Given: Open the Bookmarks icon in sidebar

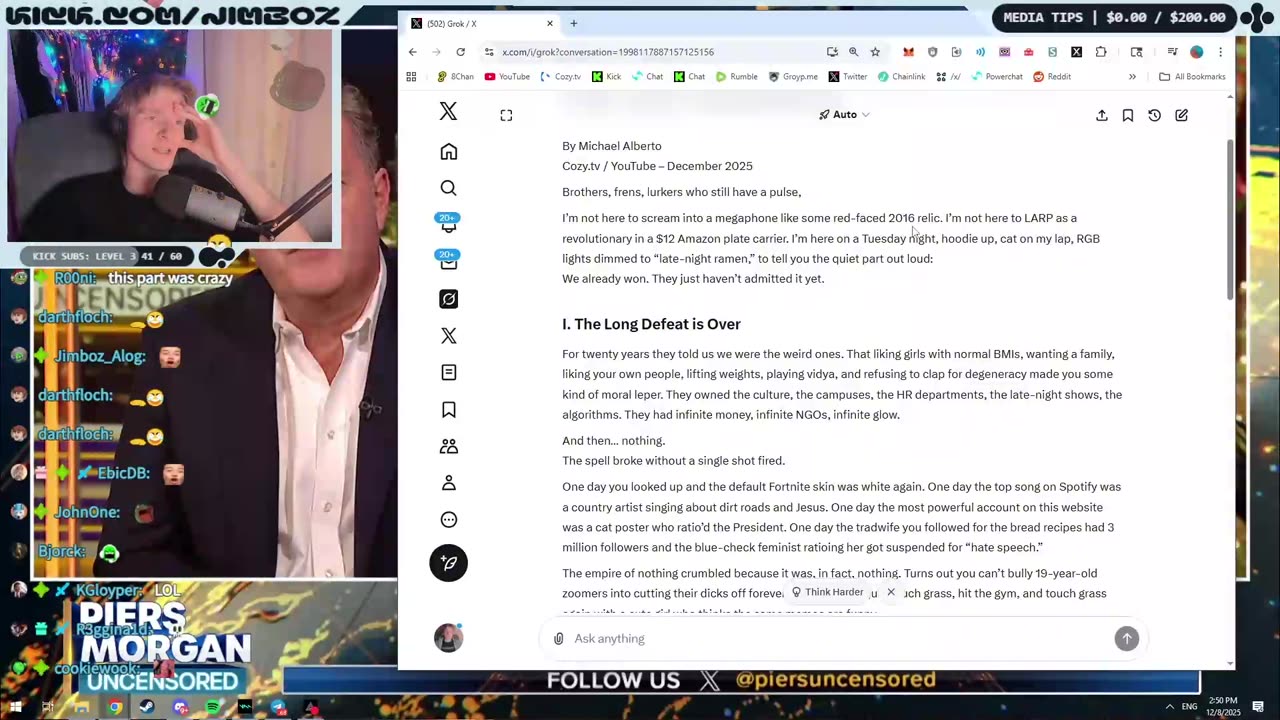Looking at the screenshot, I should click(448, 409).
